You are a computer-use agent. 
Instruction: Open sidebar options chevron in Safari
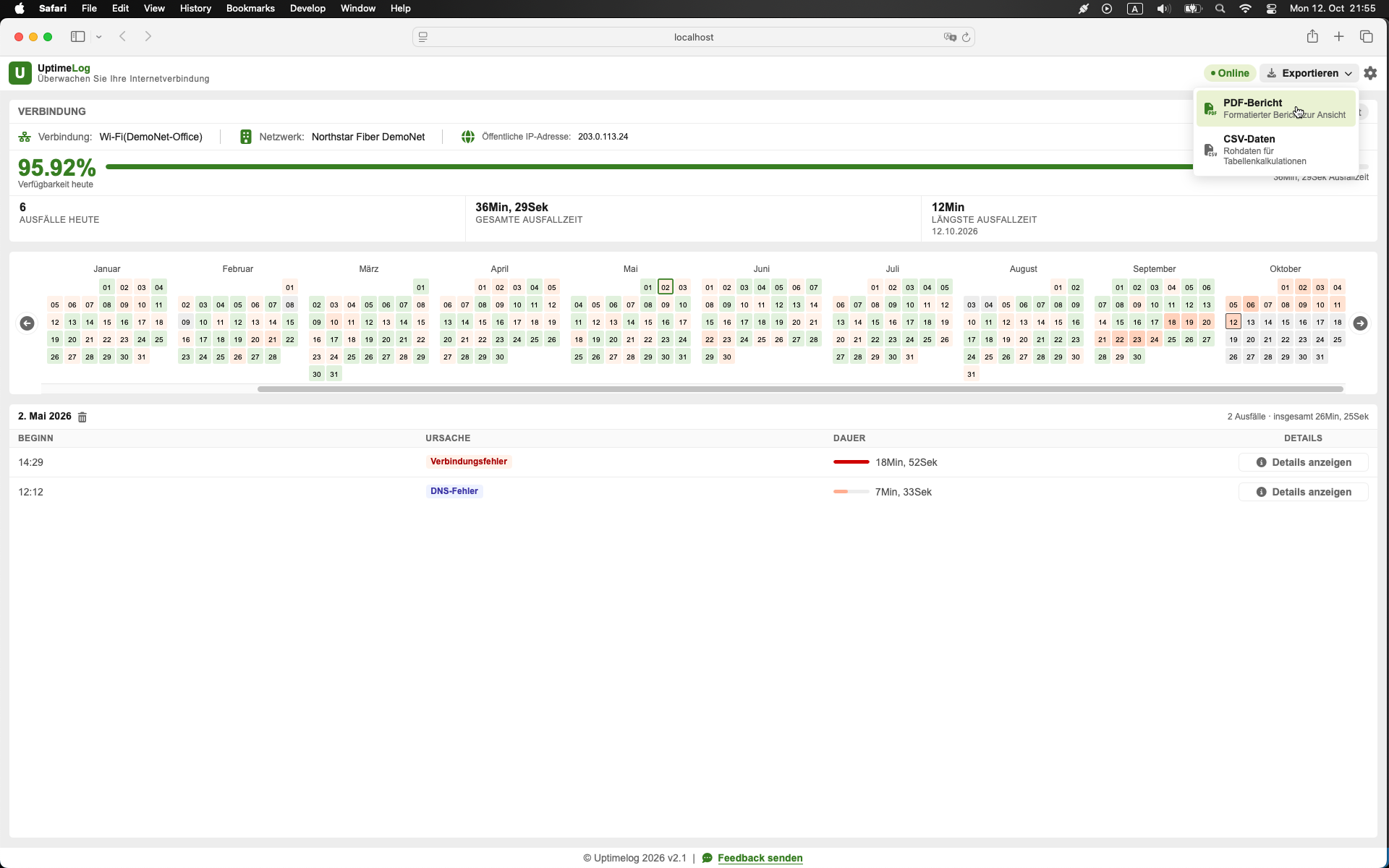[99, 37]
